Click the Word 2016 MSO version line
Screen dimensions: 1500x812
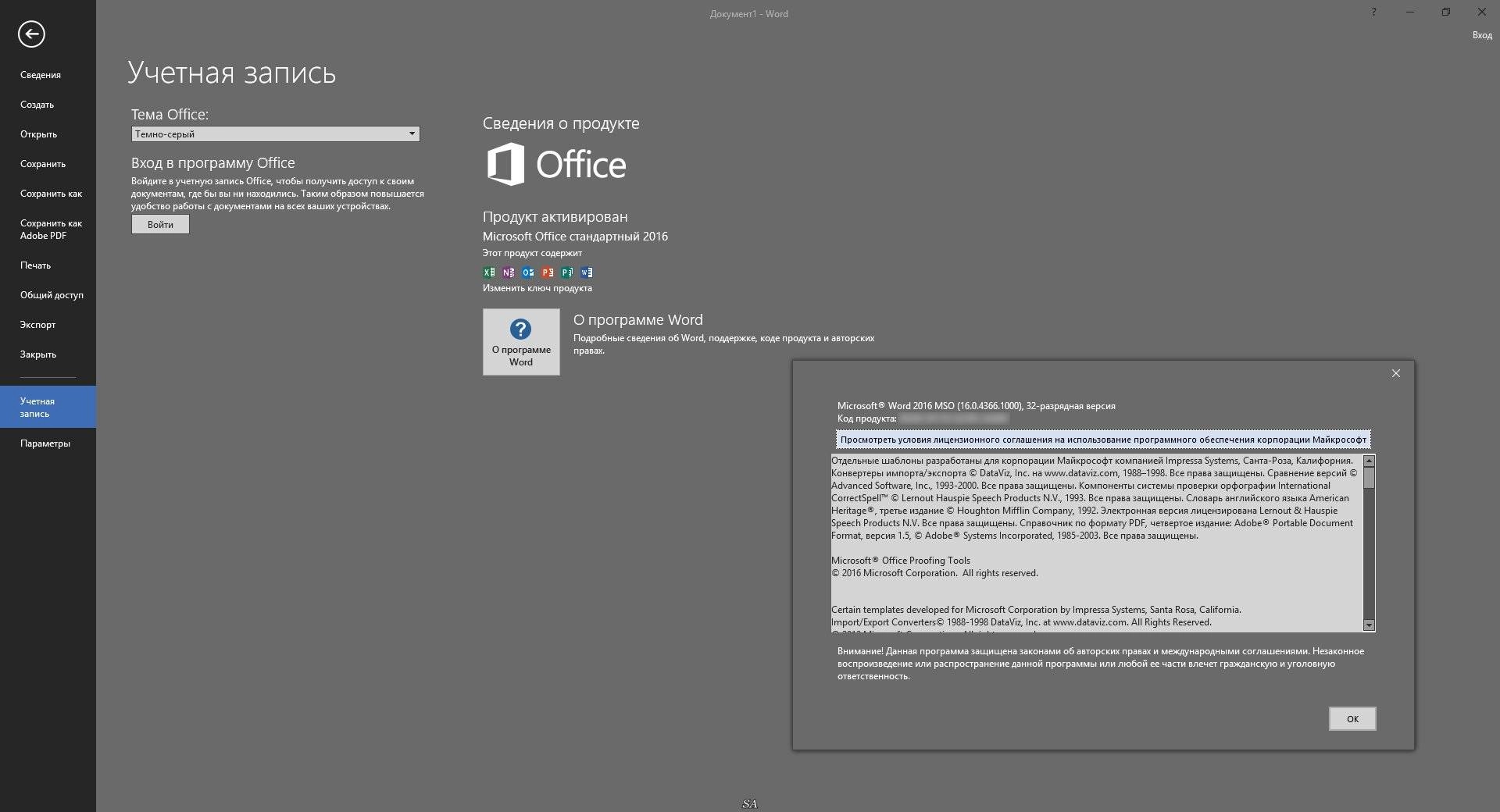point(976,406)
